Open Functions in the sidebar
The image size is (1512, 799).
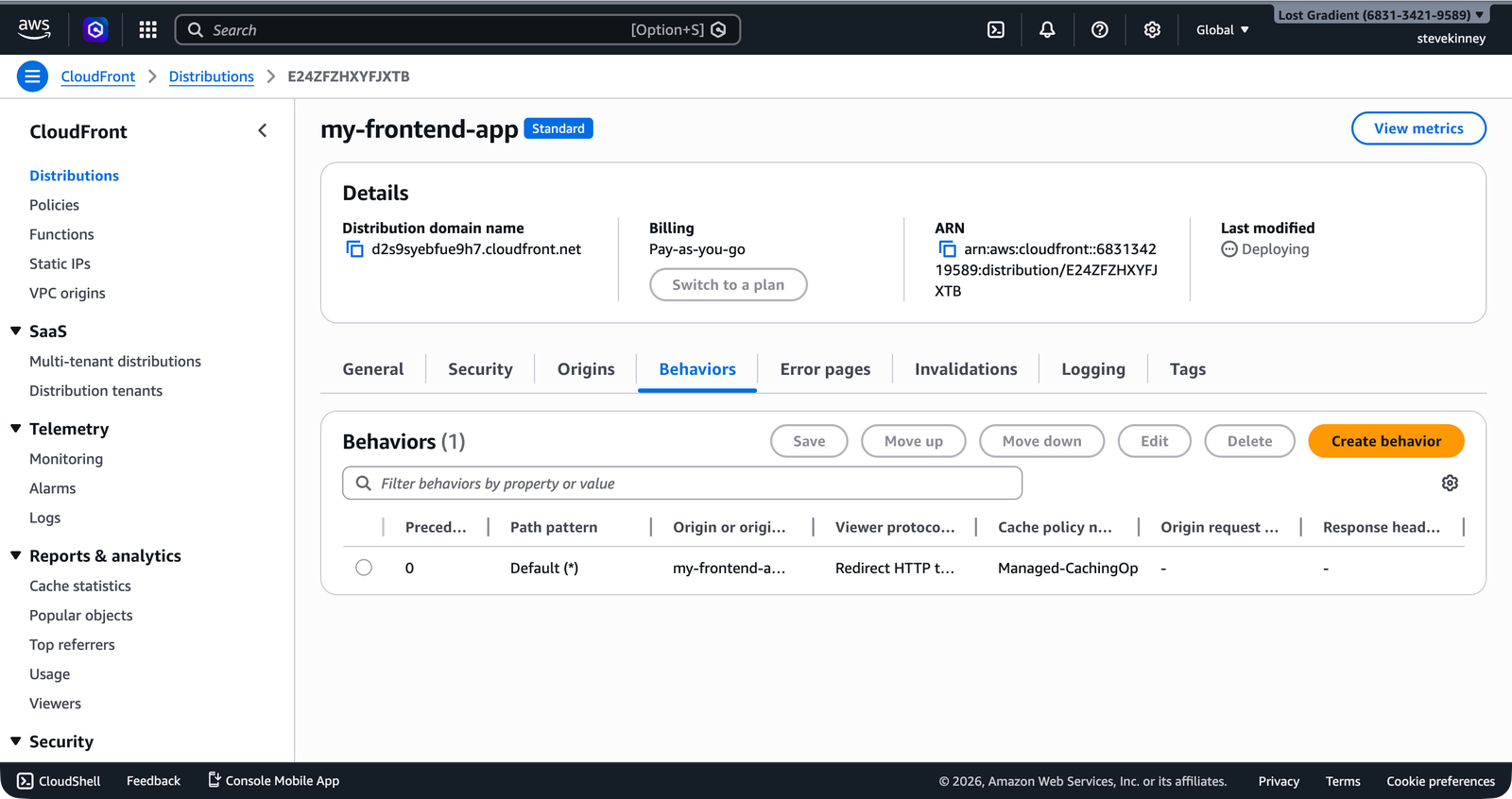61,234
